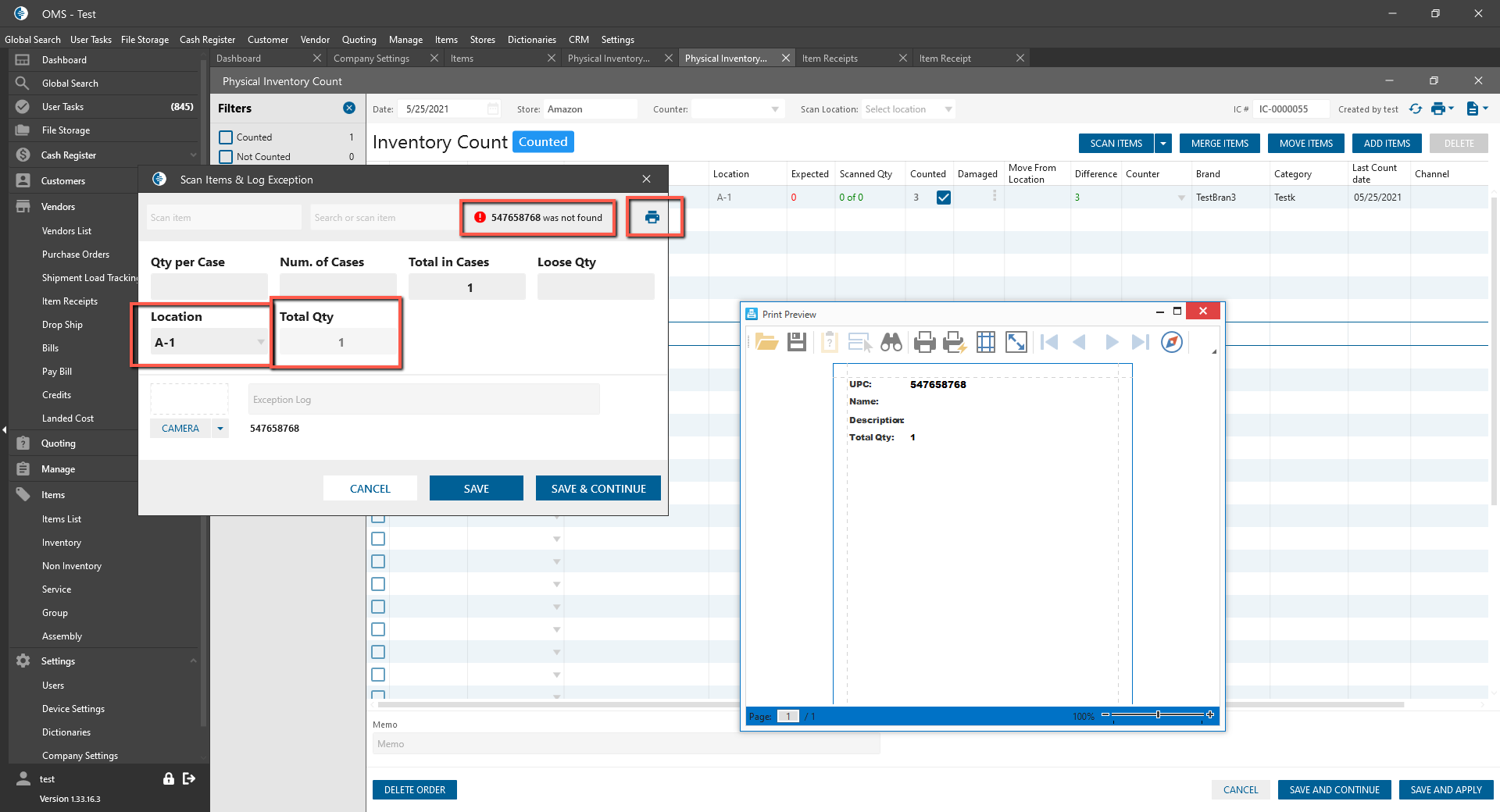Quick print using the lightning printer icon
This screenshot has width=1500, height=812.
(955, 342)
